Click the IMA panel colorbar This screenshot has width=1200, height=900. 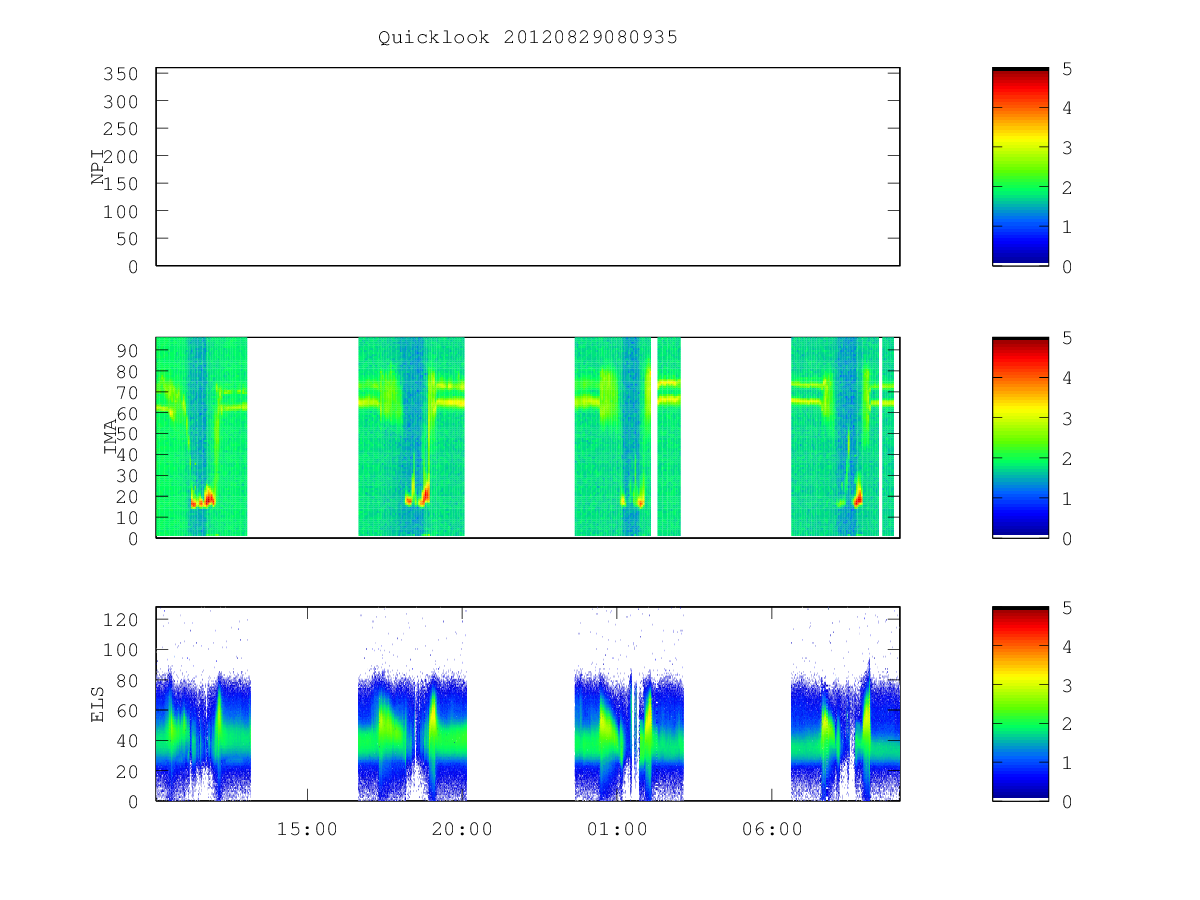tap(1020, 437)
